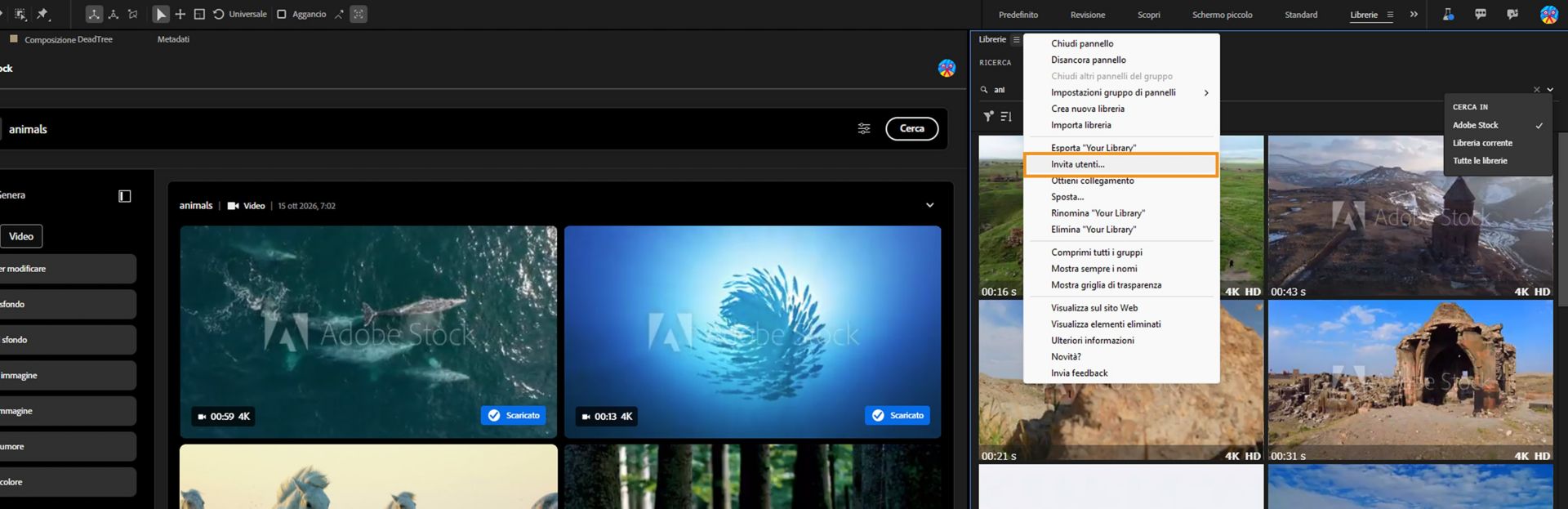Open the speech bubble comments icon
This screenshot has height=509, width=1568.
(x=1481, y=14)
